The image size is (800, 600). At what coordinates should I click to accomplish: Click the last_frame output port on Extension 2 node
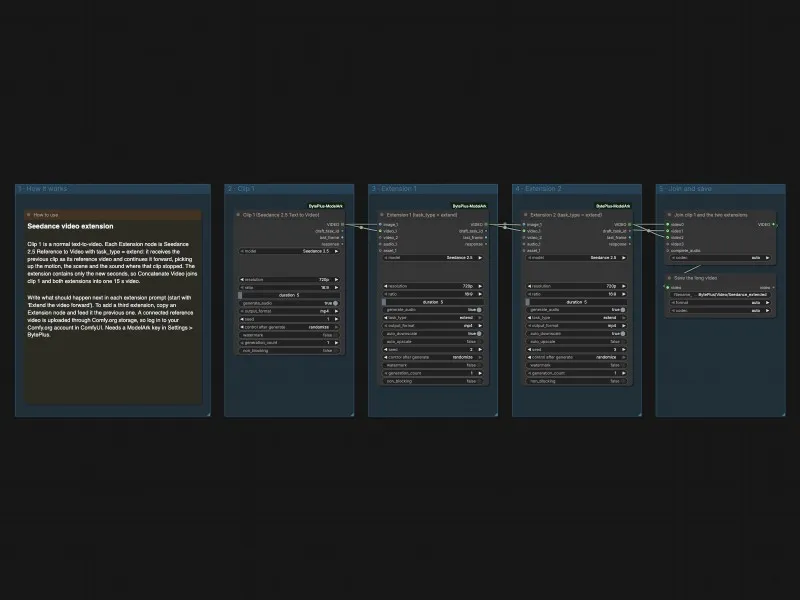[x=630, y=238]
